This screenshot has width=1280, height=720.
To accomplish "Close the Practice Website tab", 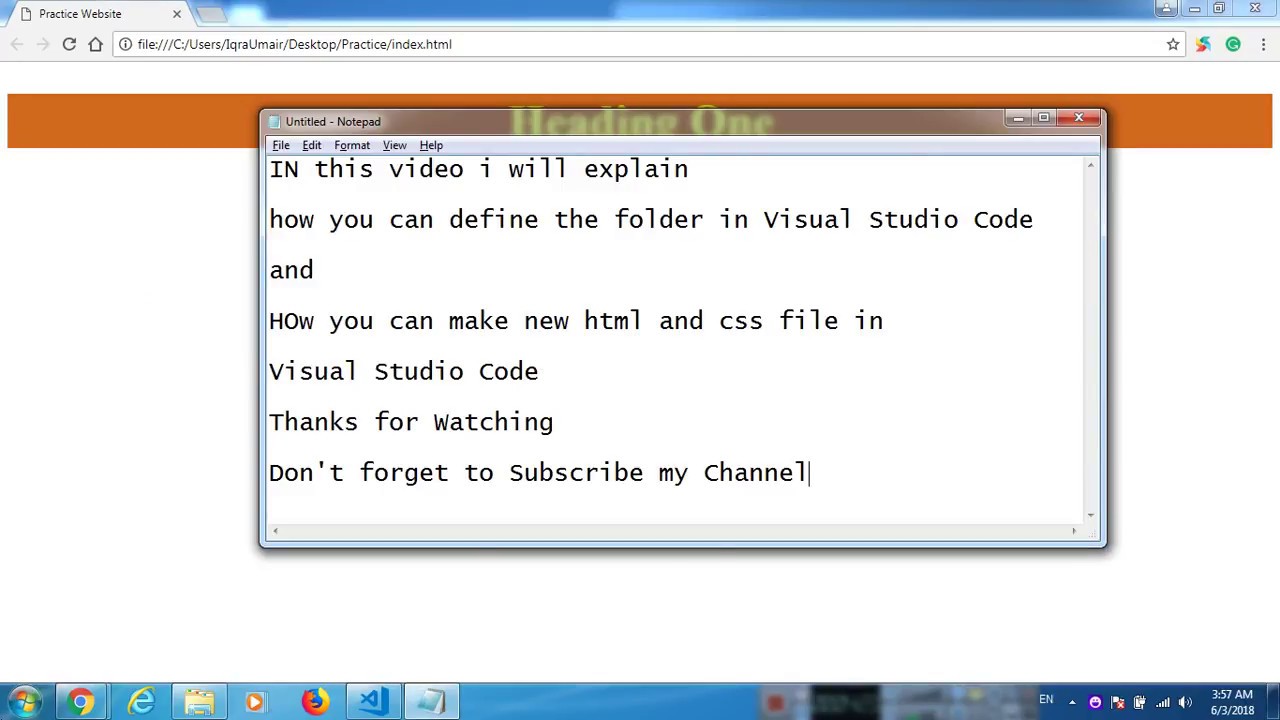I will 177,14.
